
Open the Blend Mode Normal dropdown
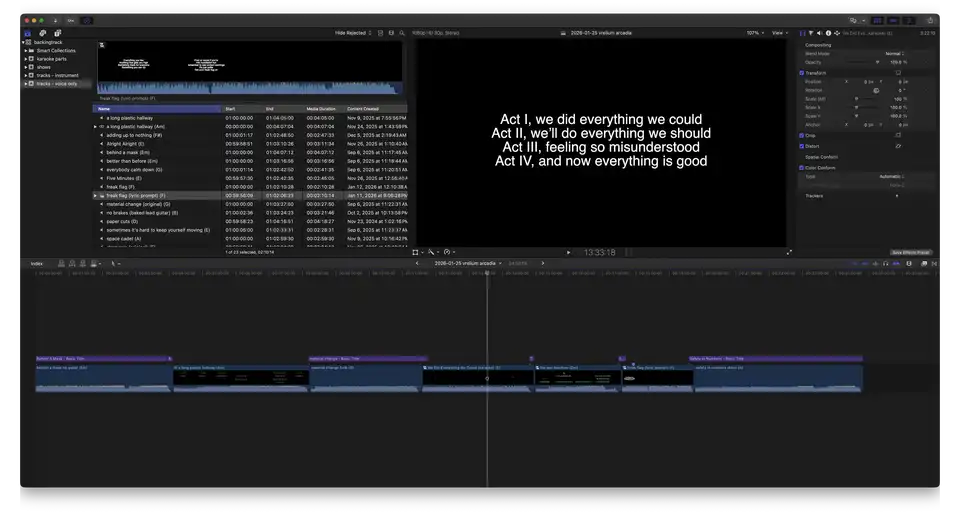pos(894,54)
